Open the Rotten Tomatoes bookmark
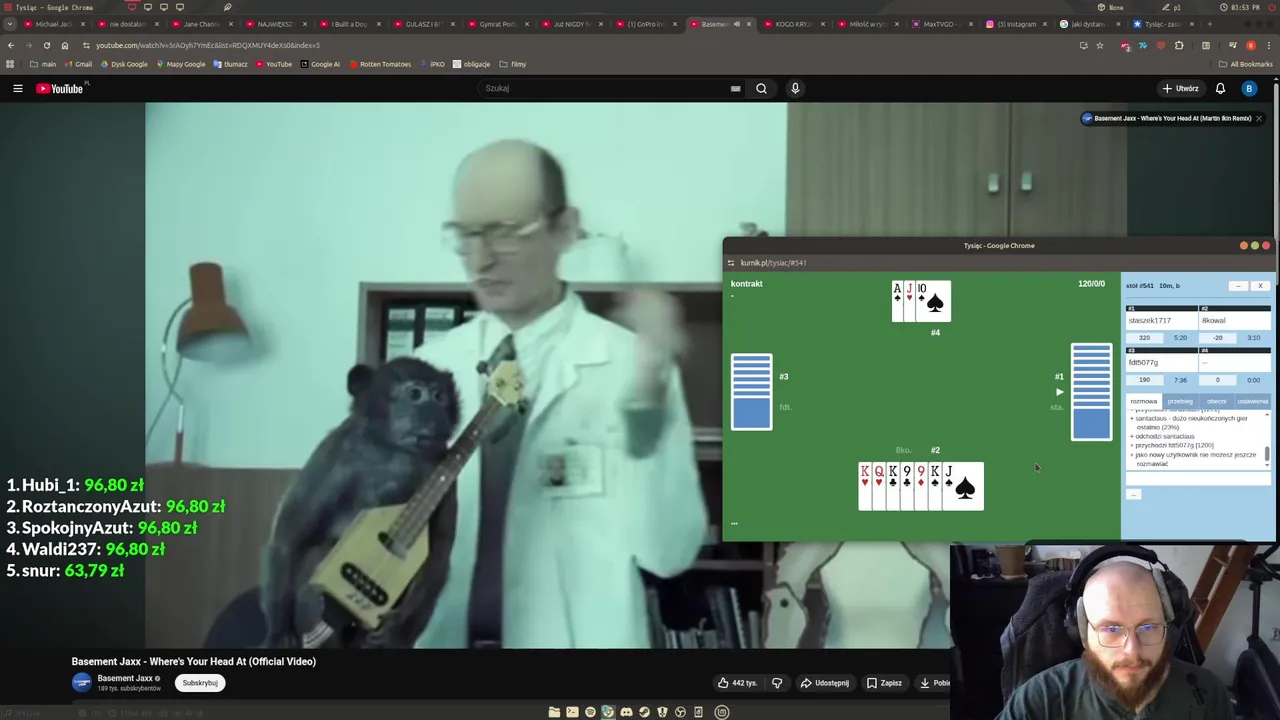This screenshot has height=720, width=1280. click(380, 64)
